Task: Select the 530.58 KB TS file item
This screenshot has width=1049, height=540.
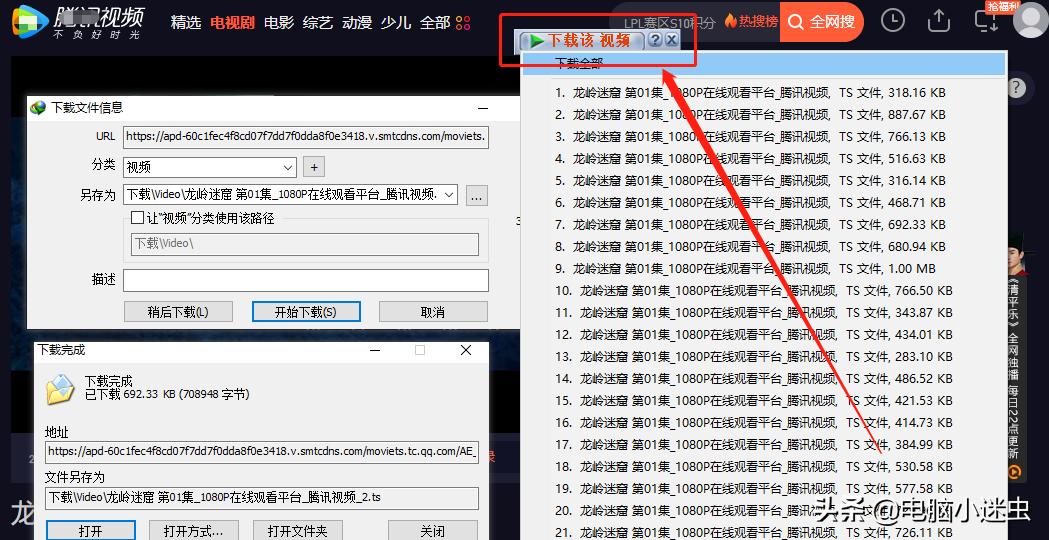Action: pos(753,466)
